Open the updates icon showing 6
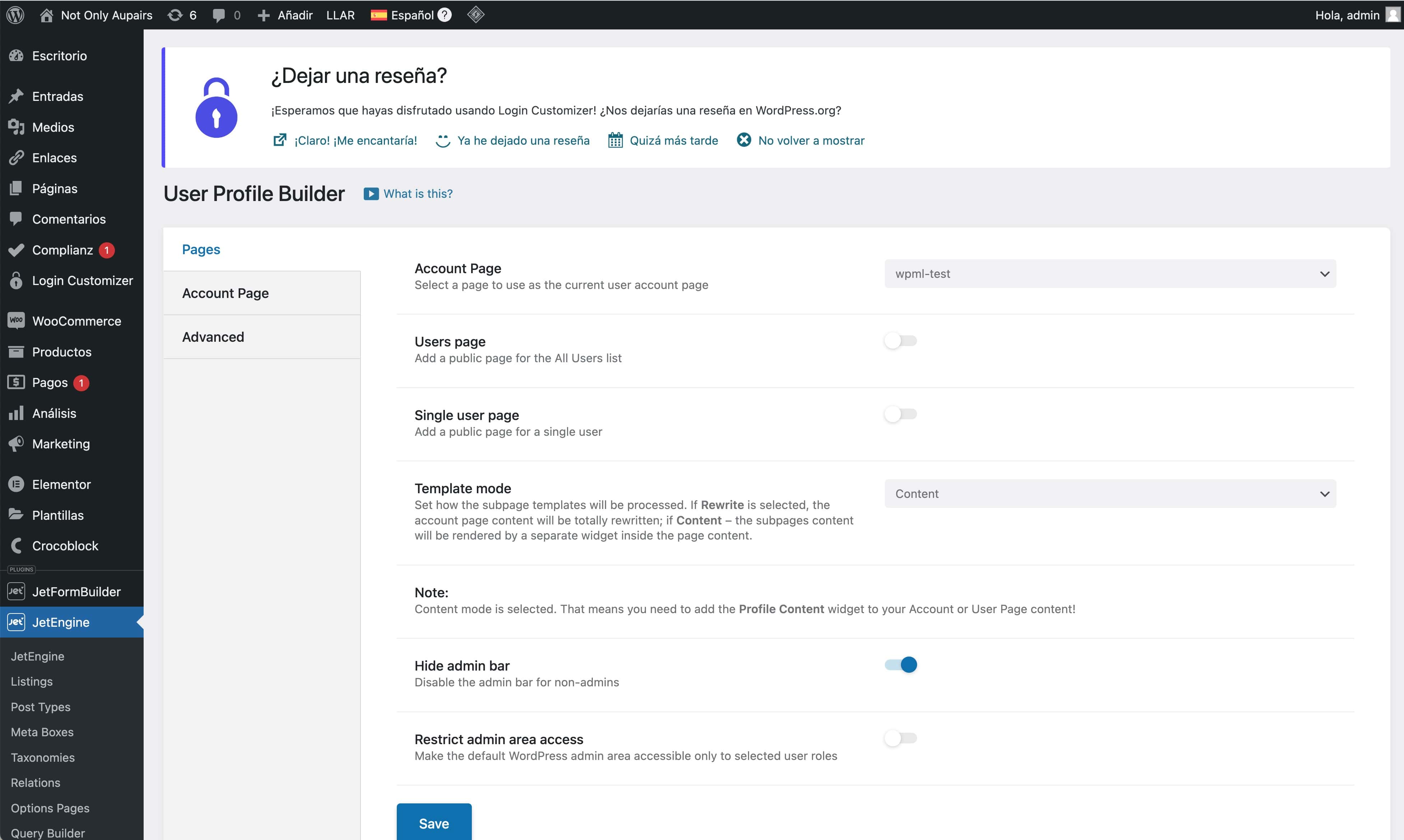The height and width of the screenshot is (840, 1404). click(x=175, y=15)
